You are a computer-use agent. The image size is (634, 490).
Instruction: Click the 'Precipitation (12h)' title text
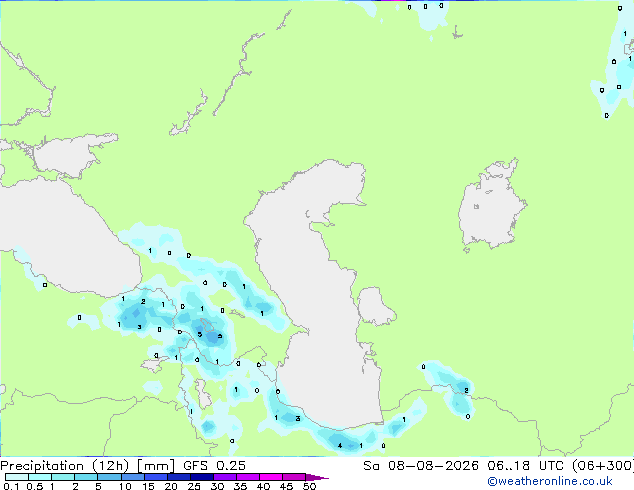[x=64, y=466]
